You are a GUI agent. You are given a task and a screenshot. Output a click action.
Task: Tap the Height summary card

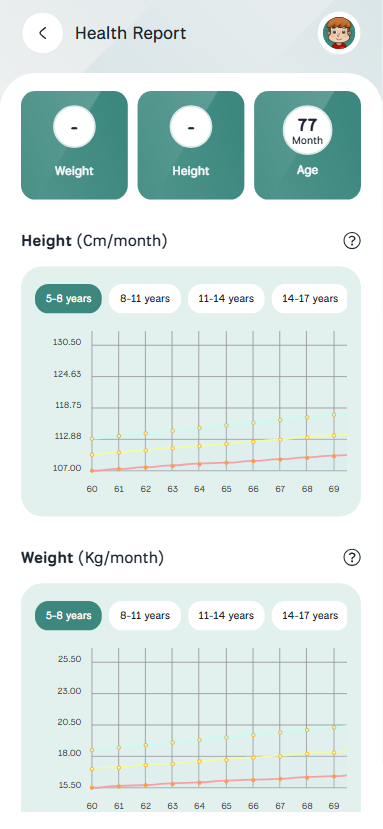click(191, 145)
